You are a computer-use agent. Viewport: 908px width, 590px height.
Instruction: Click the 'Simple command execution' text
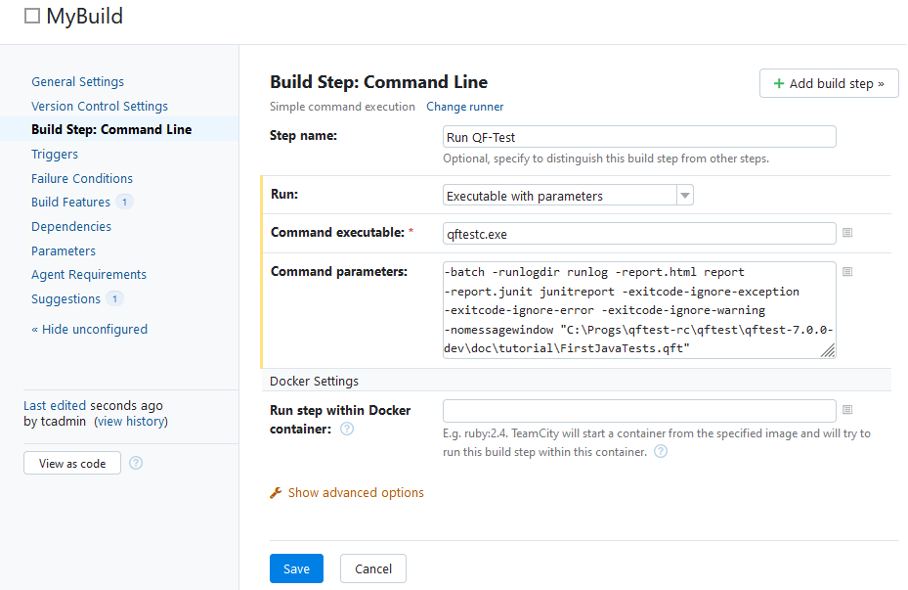[342, 107]
